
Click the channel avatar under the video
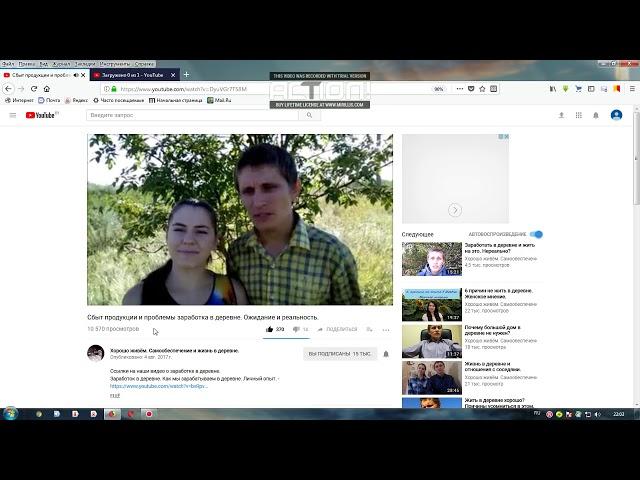(96, 353)
